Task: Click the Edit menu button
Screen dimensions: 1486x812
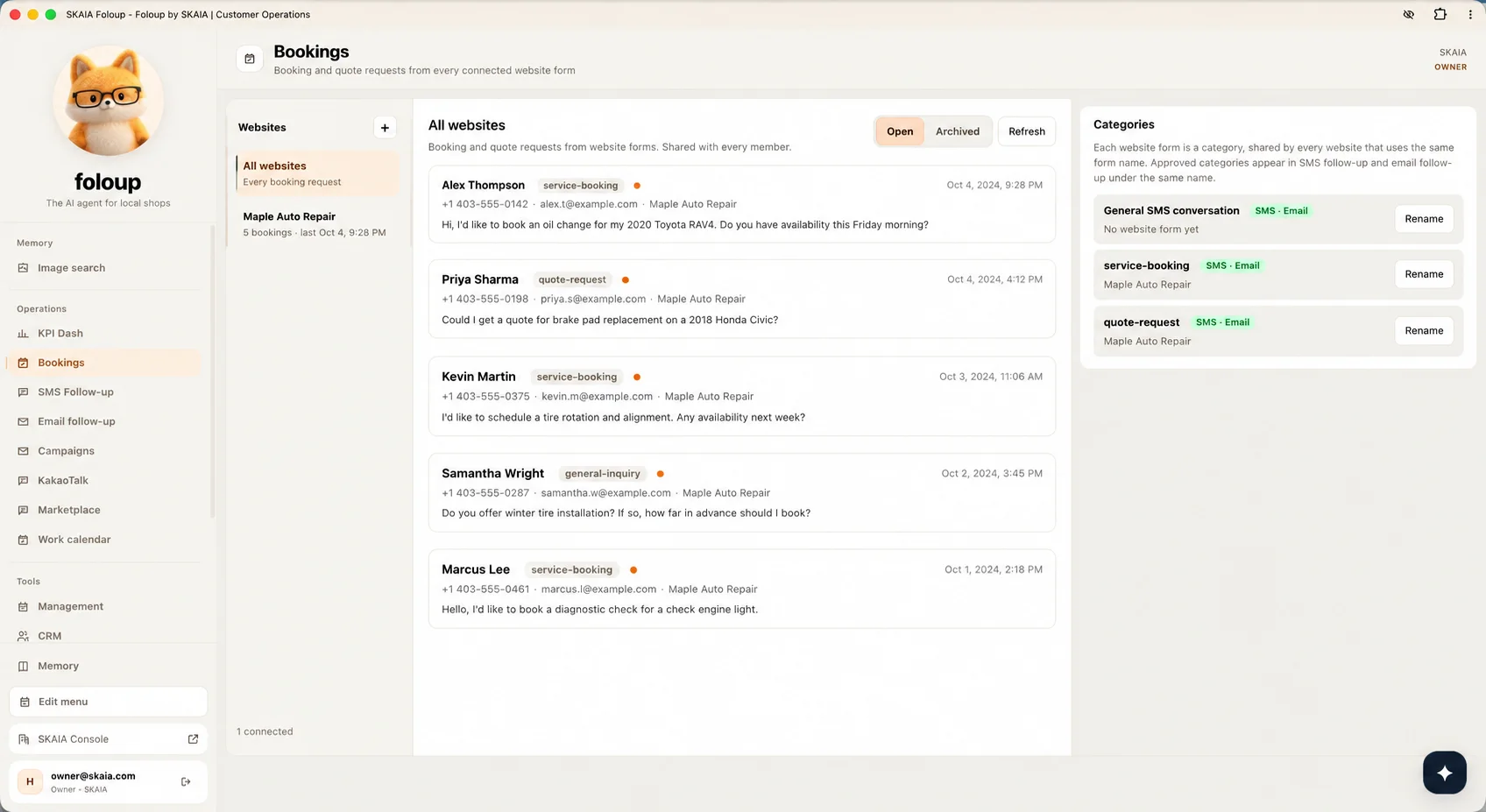Action: (109, 702)
